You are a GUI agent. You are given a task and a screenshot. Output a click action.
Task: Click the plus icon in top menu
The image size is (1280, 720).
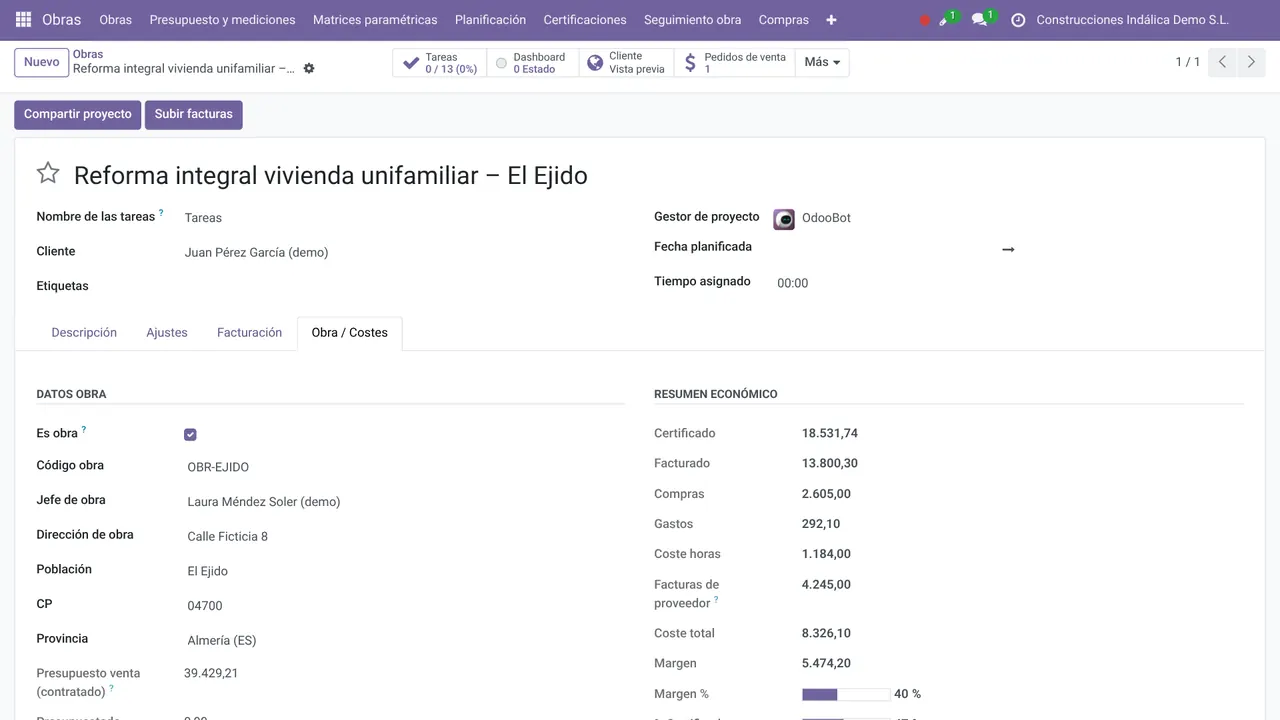point(831,20)
